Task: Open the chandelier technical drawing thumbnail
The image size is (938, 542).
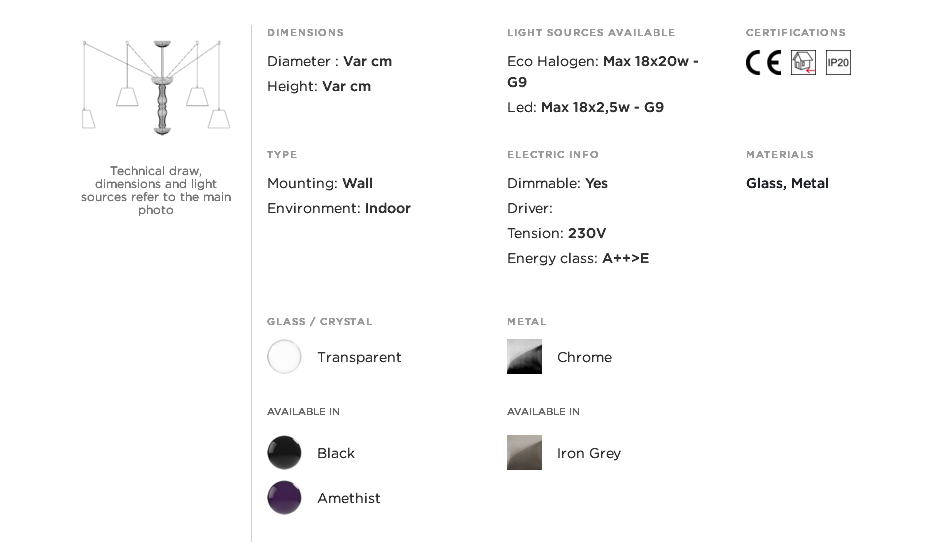Action: tap(156, 87)
